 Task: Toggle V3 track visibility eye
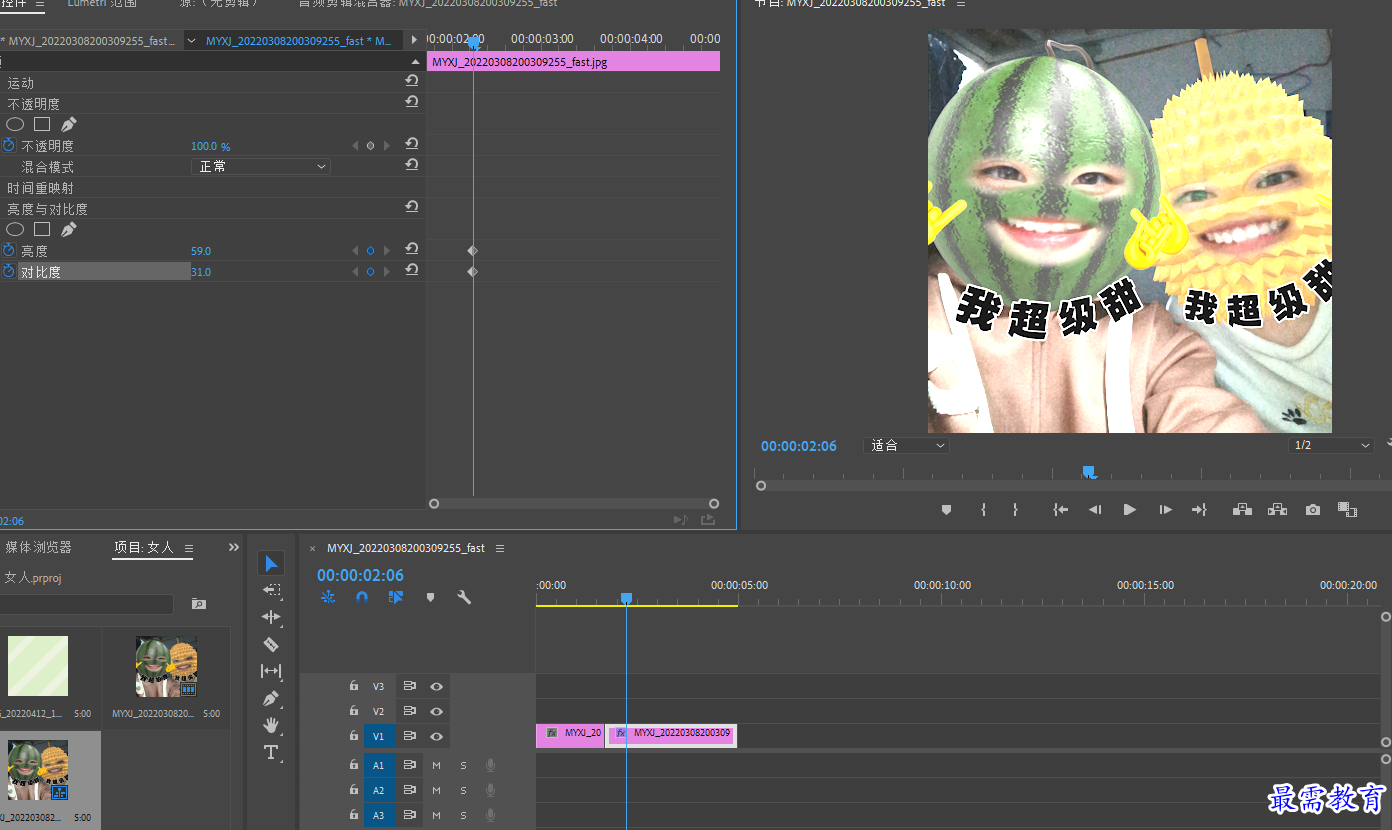[437, 687]
